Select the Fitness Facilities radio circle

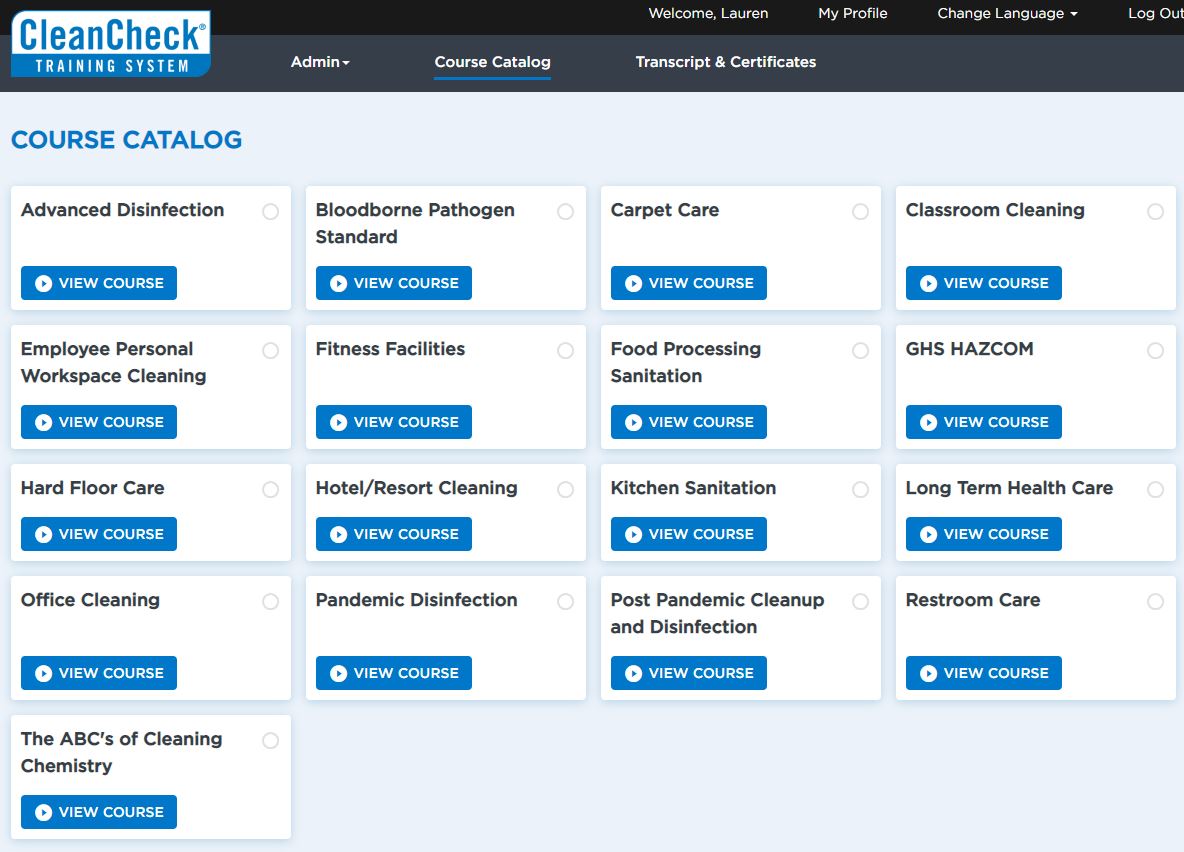(566, 350)
